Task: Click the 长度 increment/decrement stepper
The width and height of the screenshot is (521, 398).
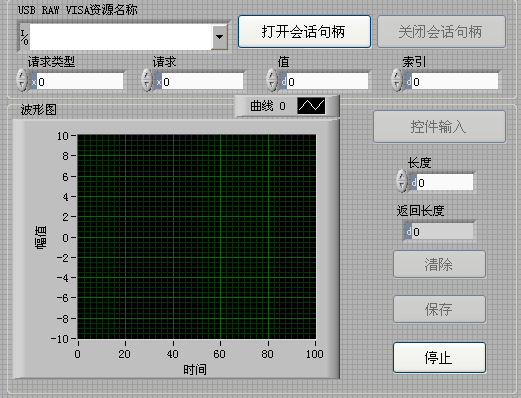Action: coord(402,181)
